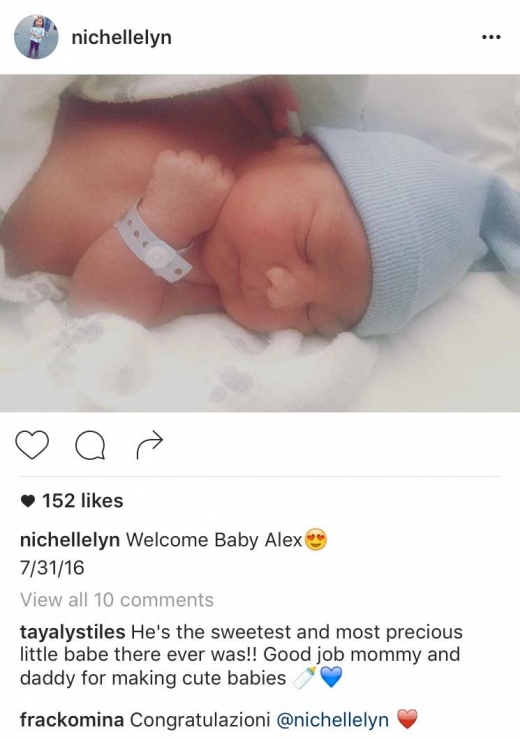This screenshot has width=520, height=739.
Task: Open nichellelyn profile picture avatar
Action: pos(36,37)
